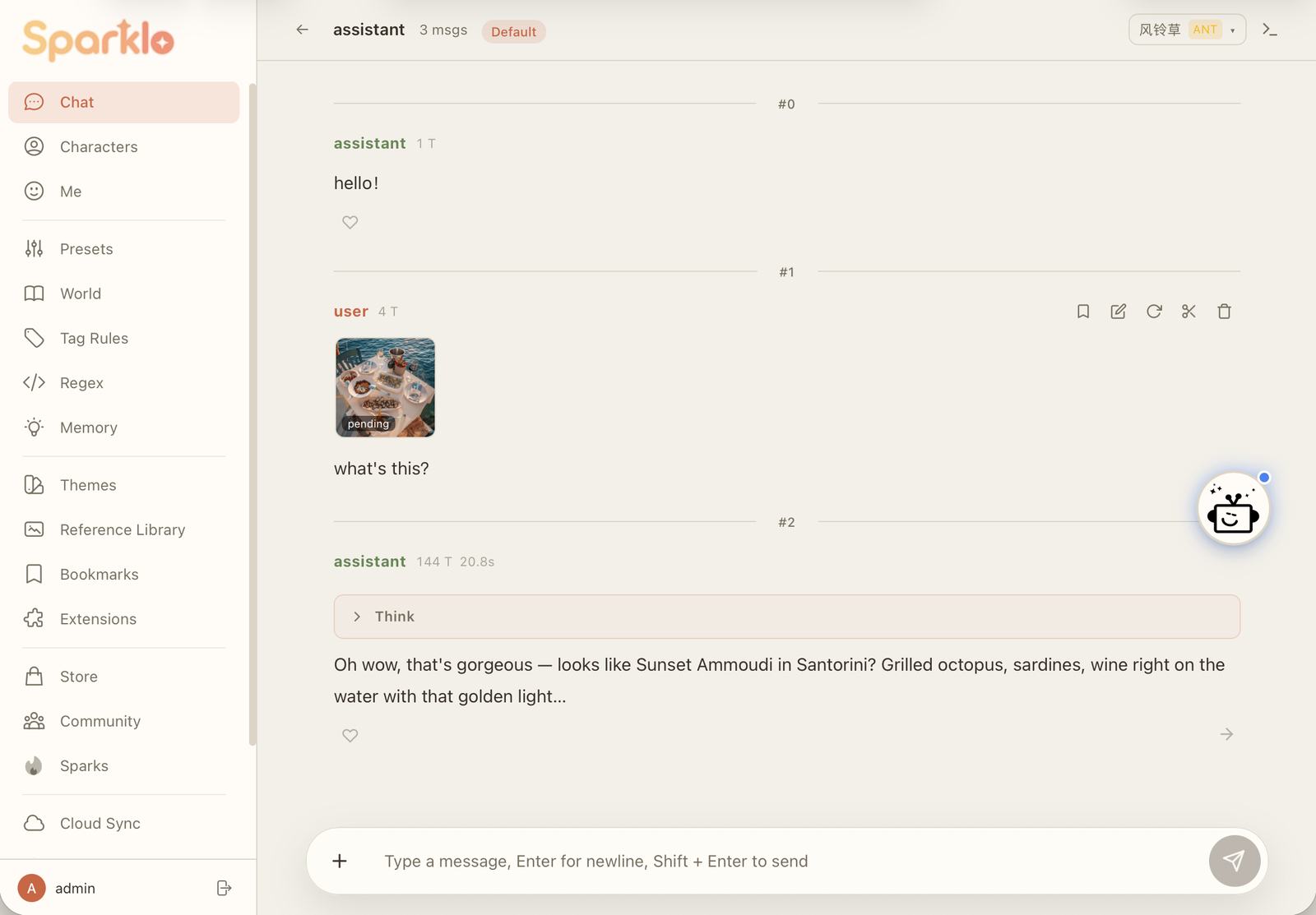Click the 'user' sender name
This screenshot has width=1316, height=915.
tap(351, 312)
